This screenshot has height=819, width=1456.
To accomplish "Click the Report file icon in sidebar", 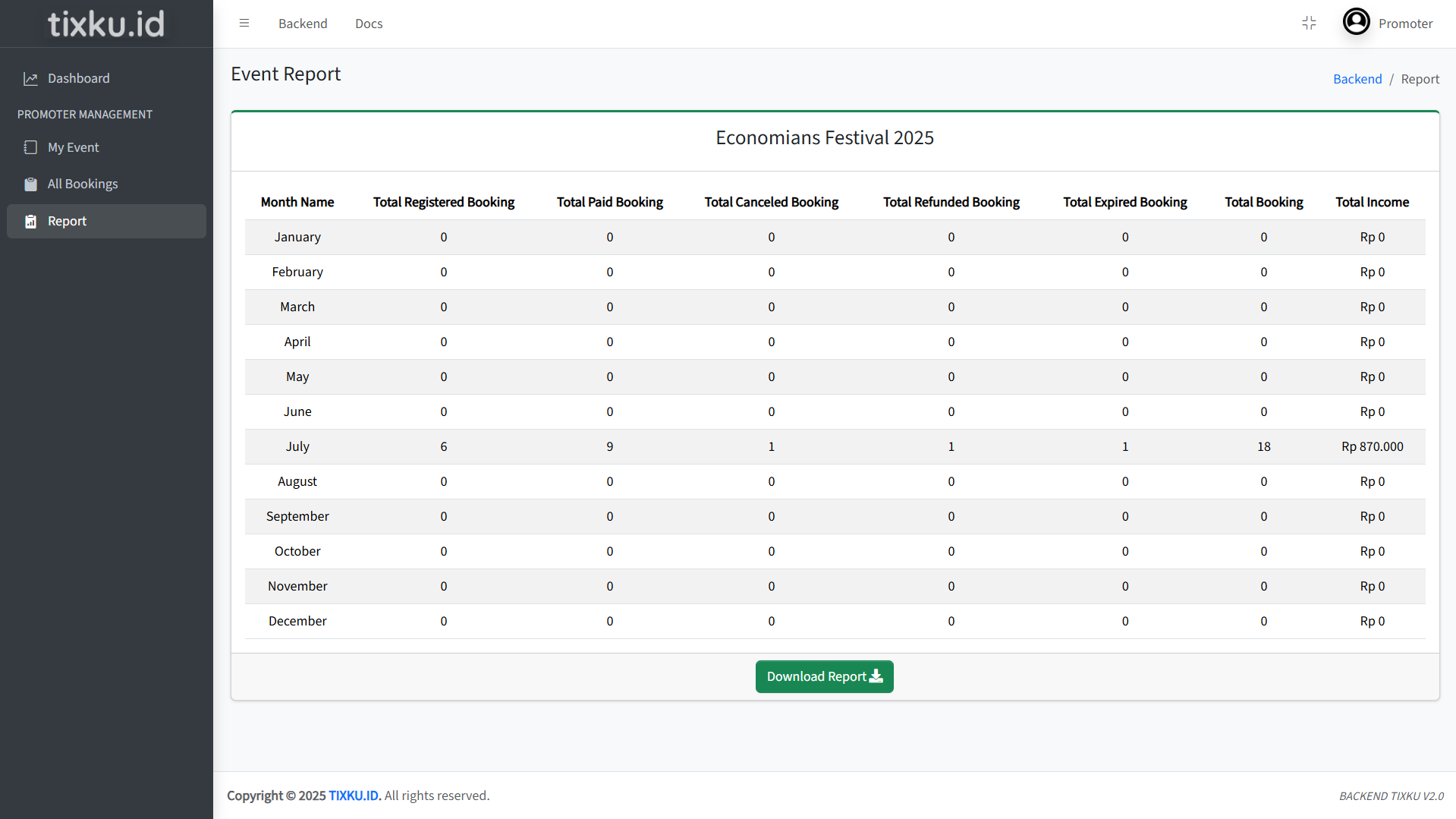I will pos(30,222).
